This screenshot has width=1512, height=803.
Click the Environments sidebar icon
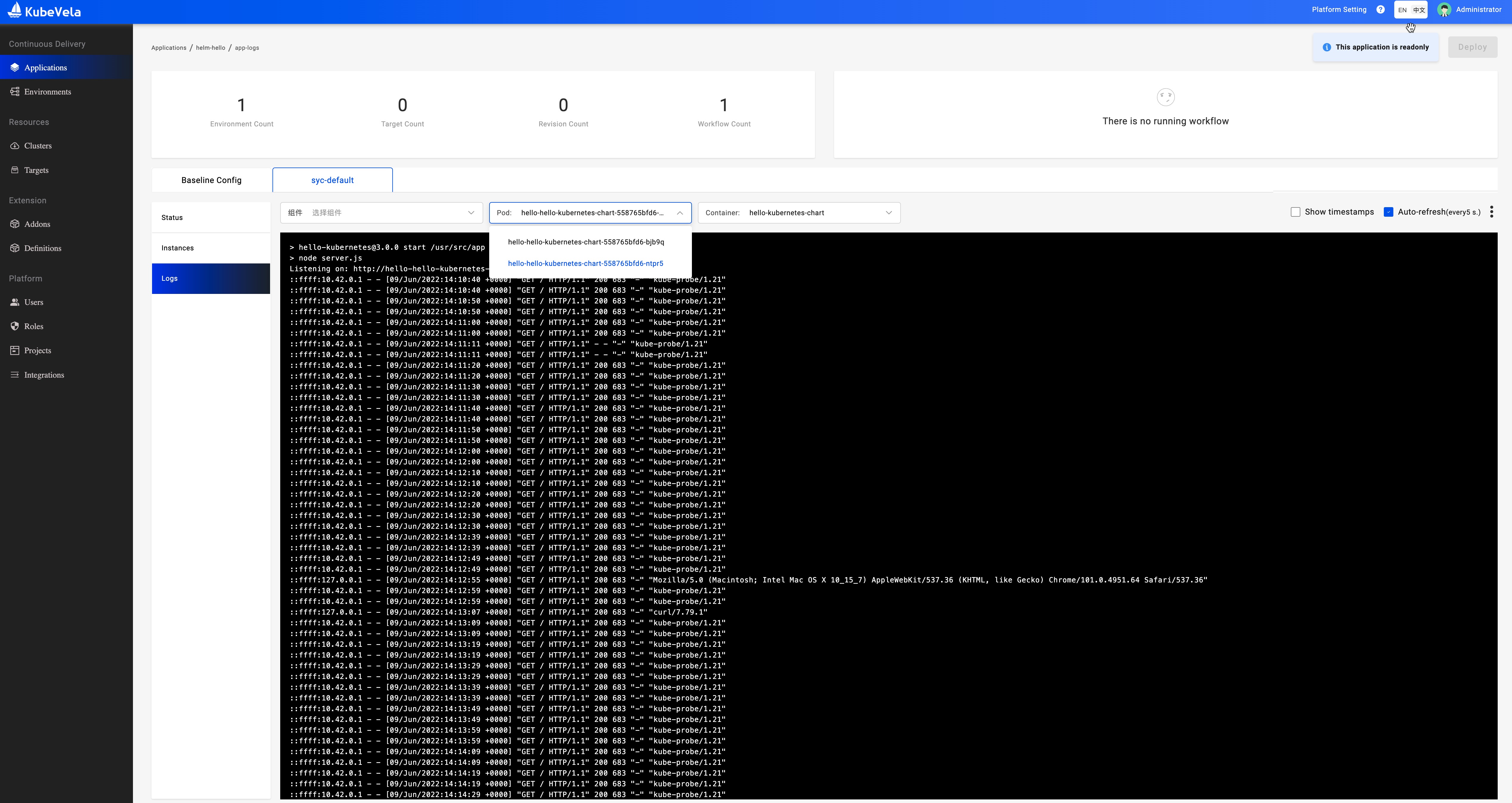[x=15, y=92]
